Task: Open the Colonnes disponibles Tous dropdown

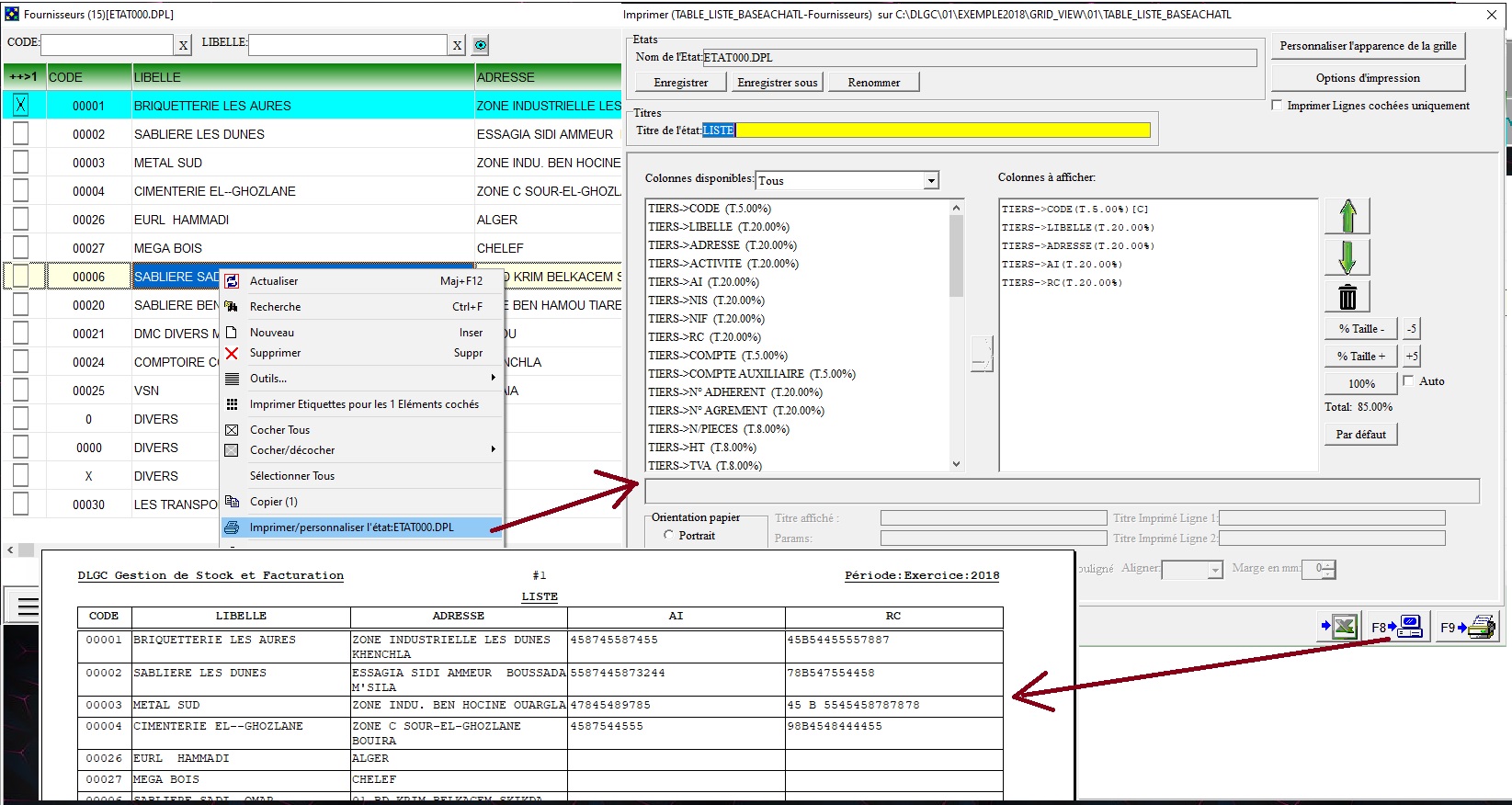Action: [931, 181]
